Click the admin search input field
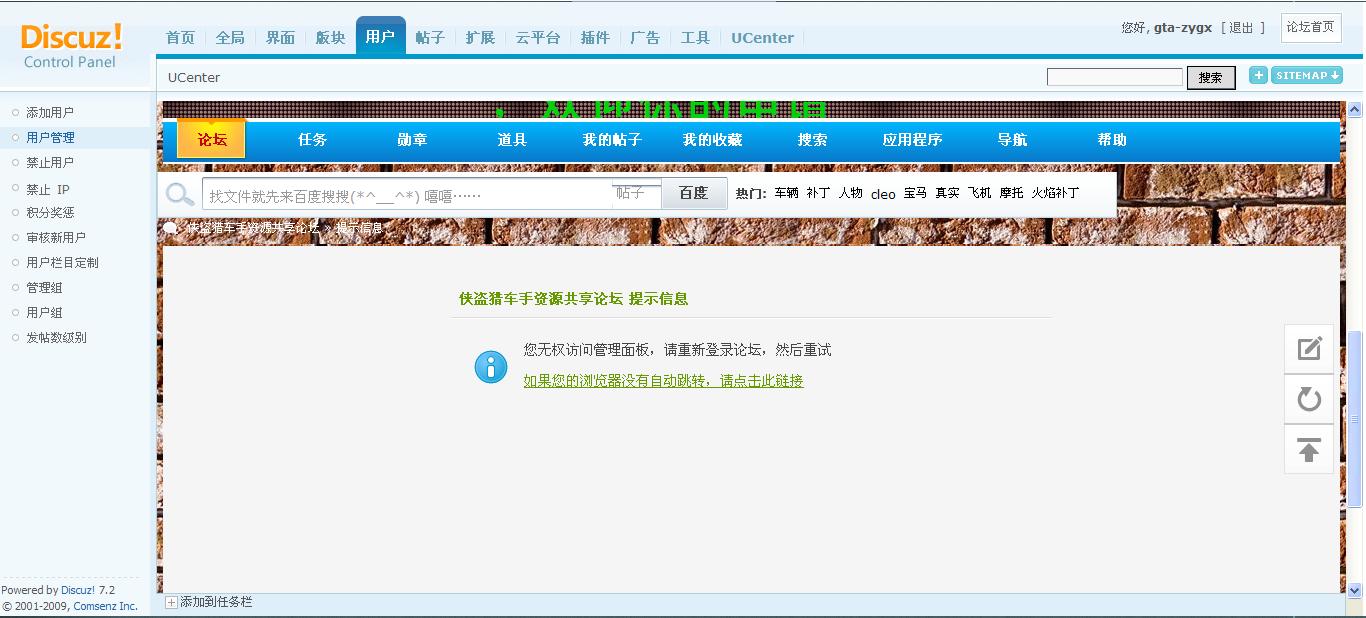The height and width of the screenshot is (618, 1366). (1114, 77)
